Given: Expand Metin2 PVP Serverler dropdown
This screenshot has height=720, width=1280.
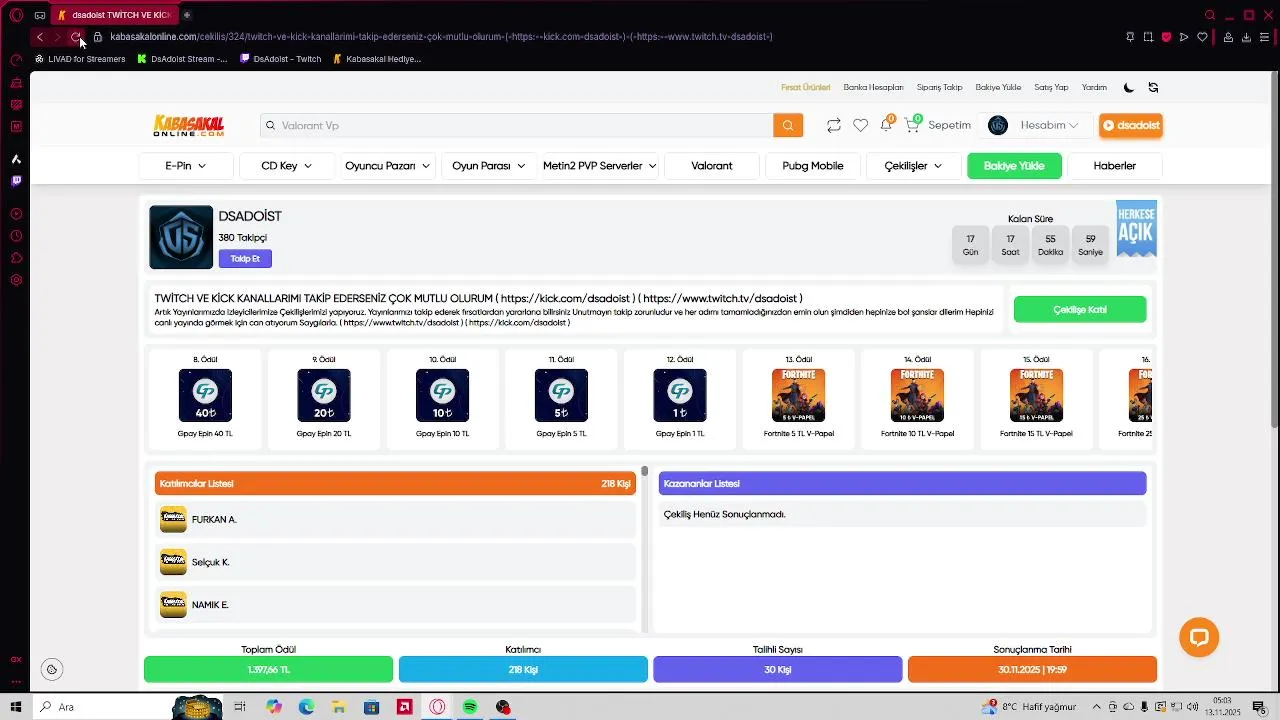Looking at the screenshot, I should 599,166.
